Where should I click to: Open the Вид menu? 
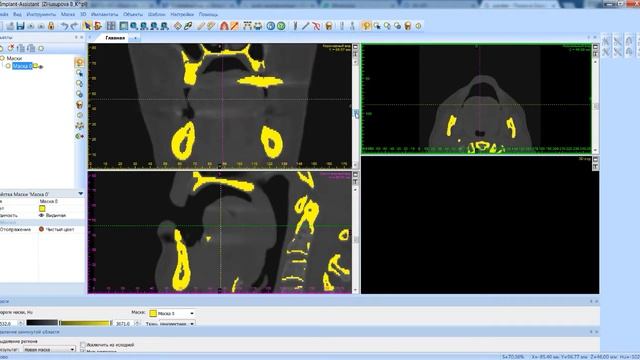click(x=17, y=14)
